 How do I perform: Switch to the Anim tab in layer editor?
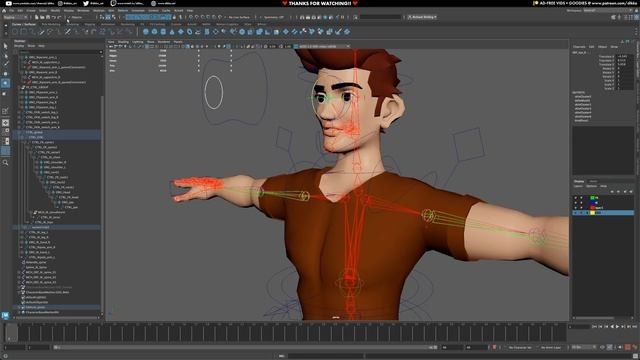[593, 181]
